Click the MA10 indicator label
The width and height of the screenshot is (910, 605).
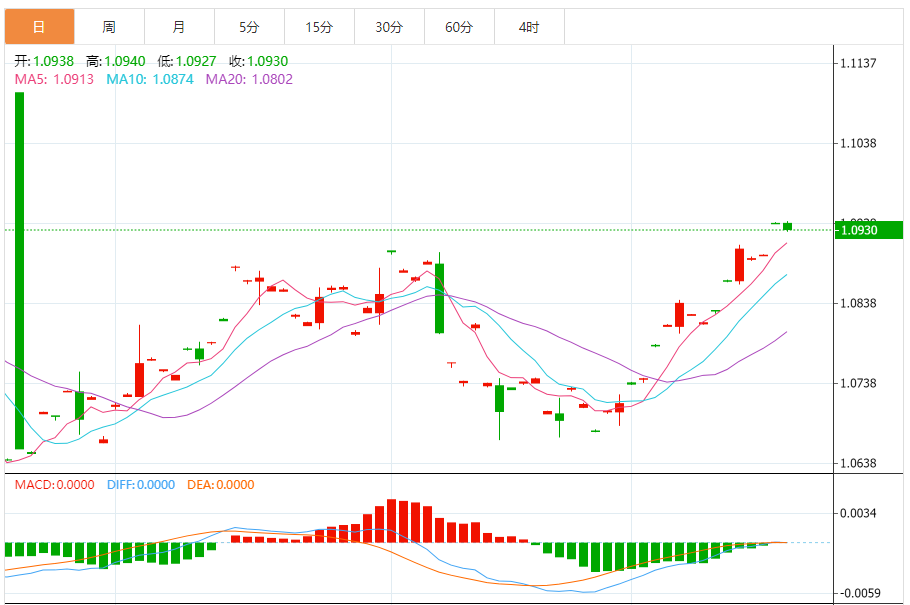150,79
